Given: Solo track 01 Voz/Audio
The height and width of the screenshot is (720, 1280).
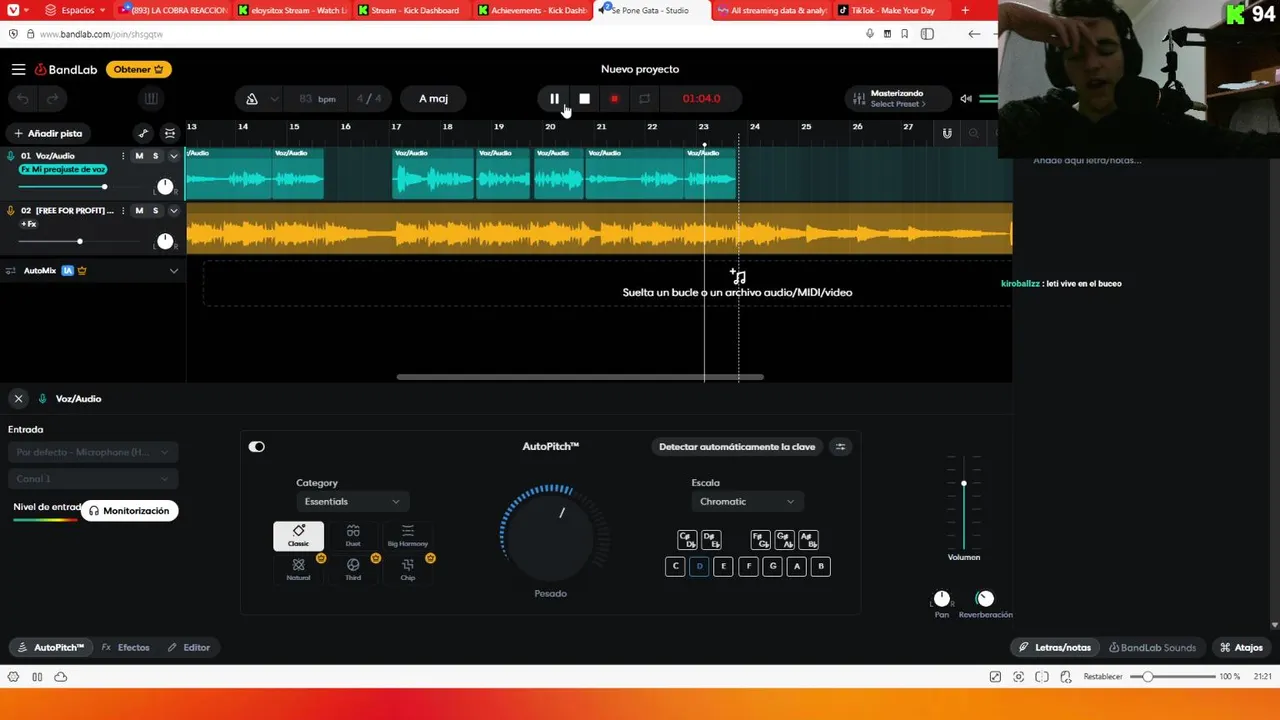Looking at the screenshot, I should (155, 156).
